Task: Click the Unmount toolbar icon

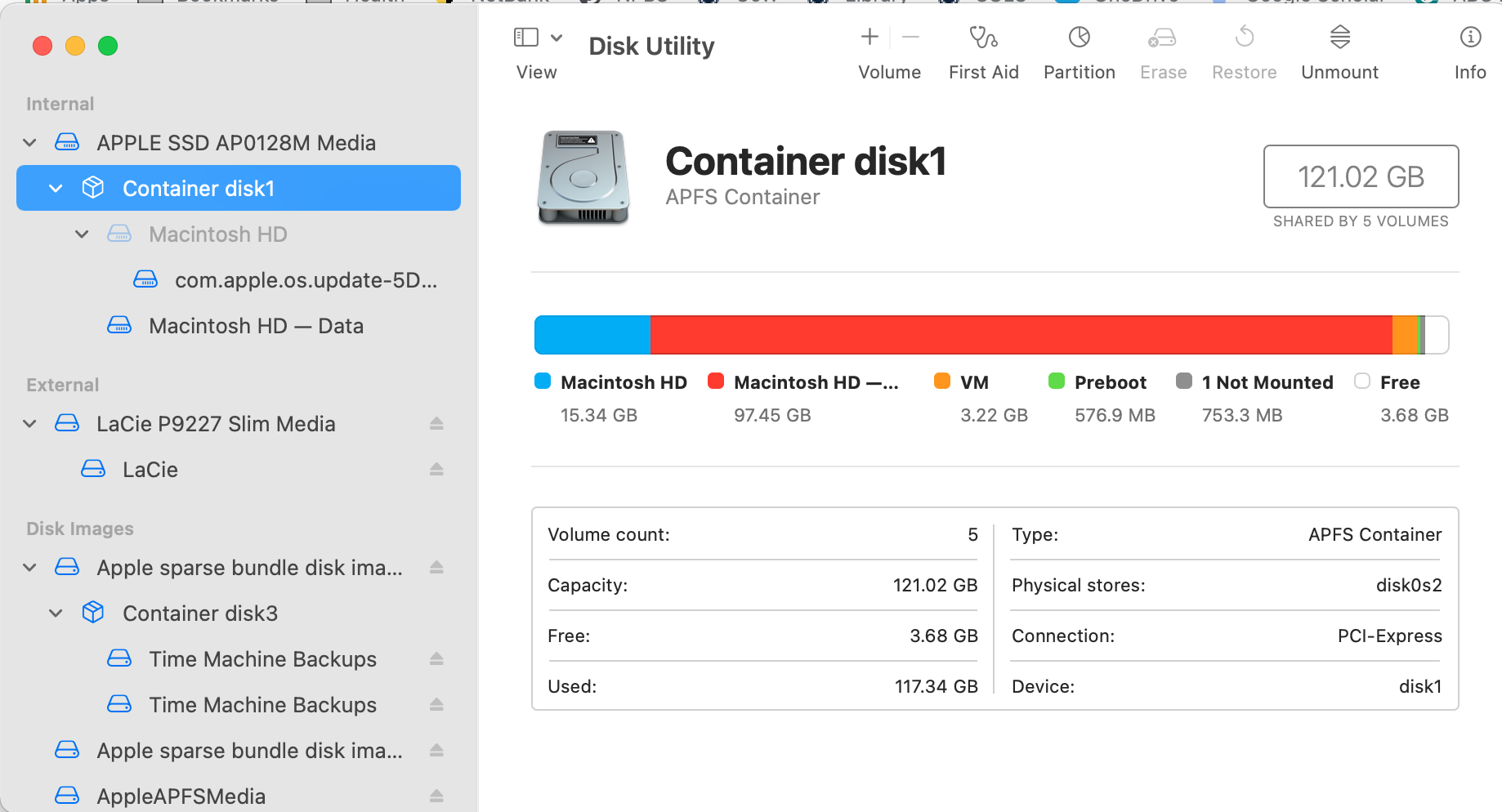Action: click(x=1339, y=38)
